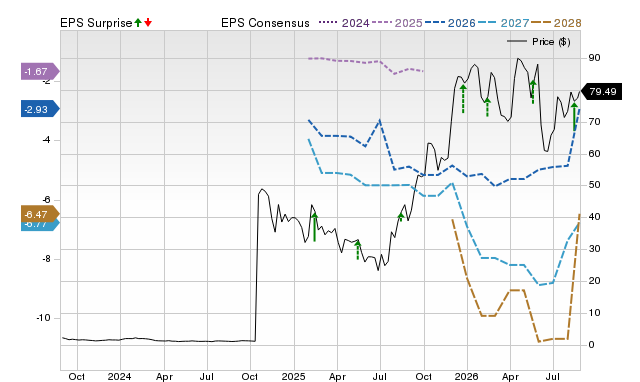Click the dotted green arrow shortly after 2026
This screenshot has width=640, height=382.
(x=487, y=107)
